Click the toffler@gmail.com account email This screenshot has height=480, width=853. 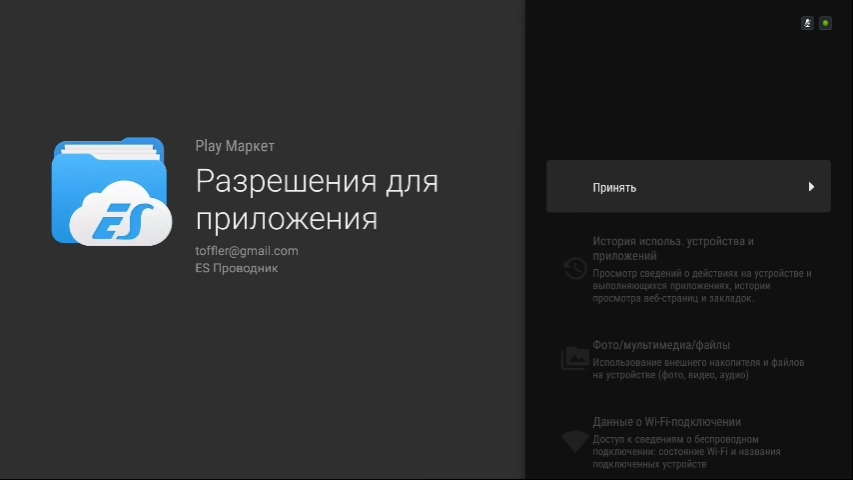pos(246,251)
